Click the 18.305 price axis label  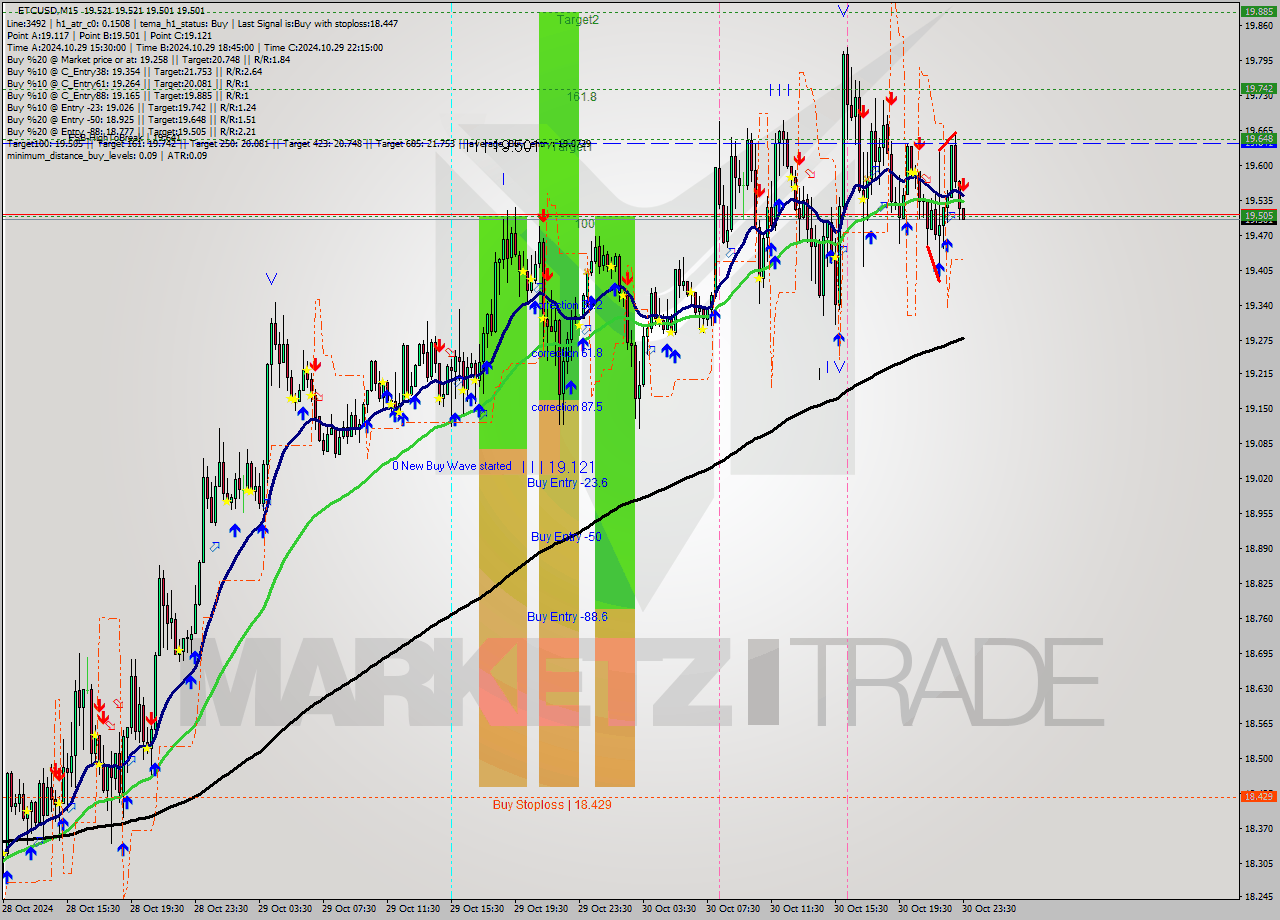pyautogui.click(x=1258, y=862)
